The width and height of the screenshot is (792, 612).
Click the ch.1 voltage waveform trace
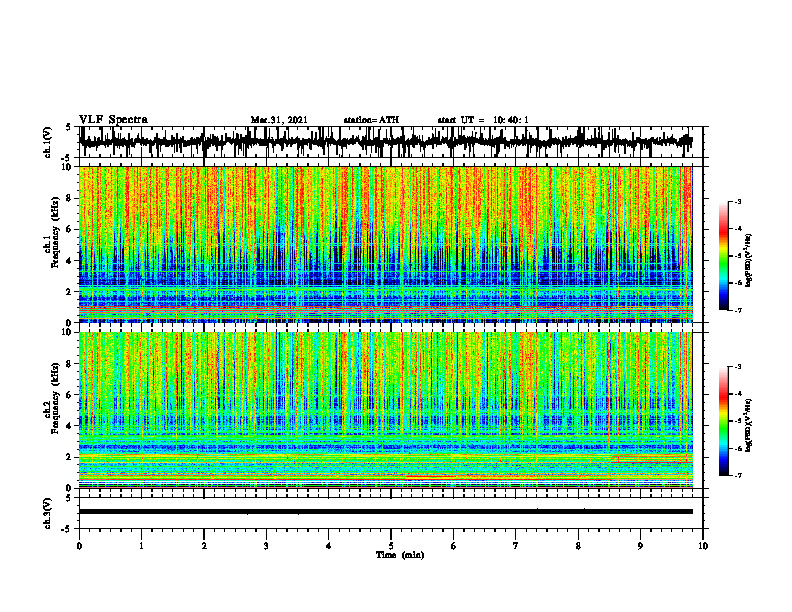385,142
